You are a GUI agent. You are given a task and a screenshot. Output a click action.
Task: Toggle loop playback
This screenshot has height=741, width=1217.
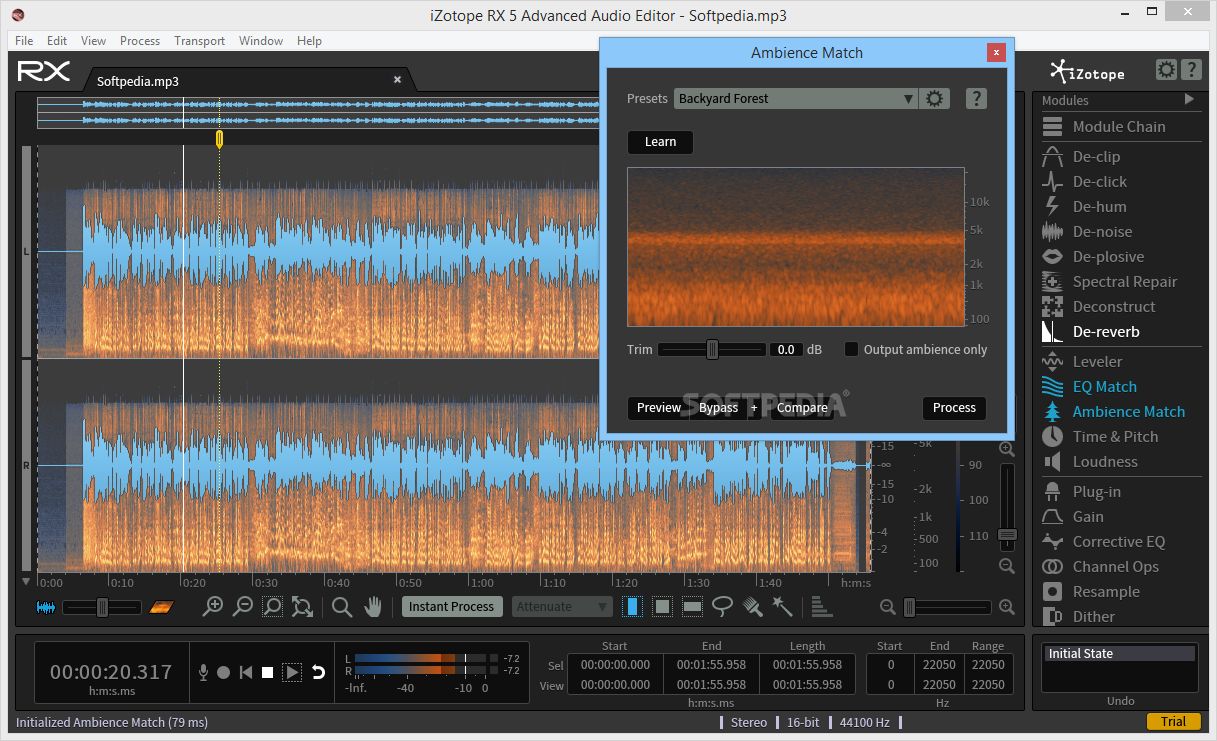[318, 672]
